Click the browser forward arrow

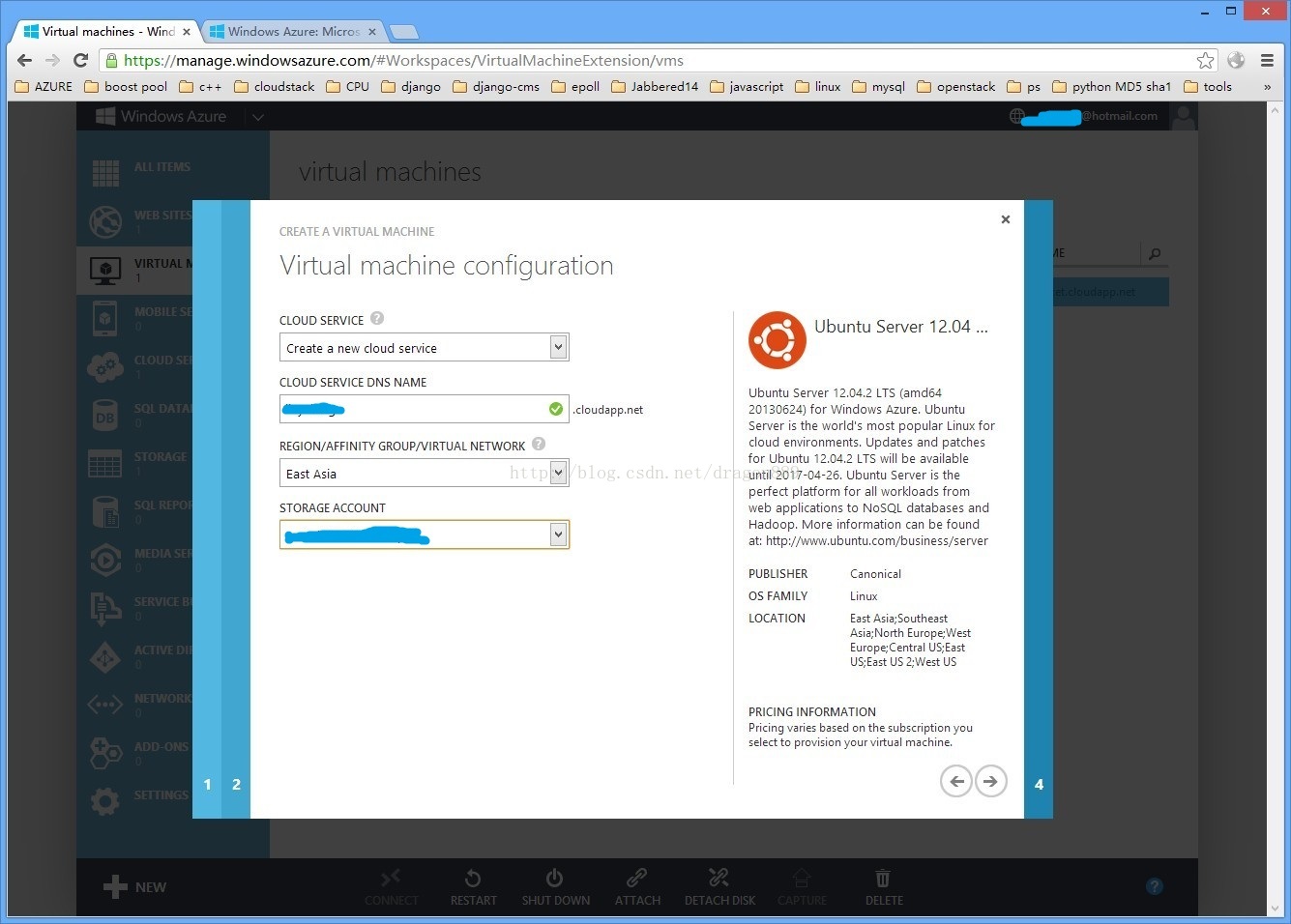(53, 60)
